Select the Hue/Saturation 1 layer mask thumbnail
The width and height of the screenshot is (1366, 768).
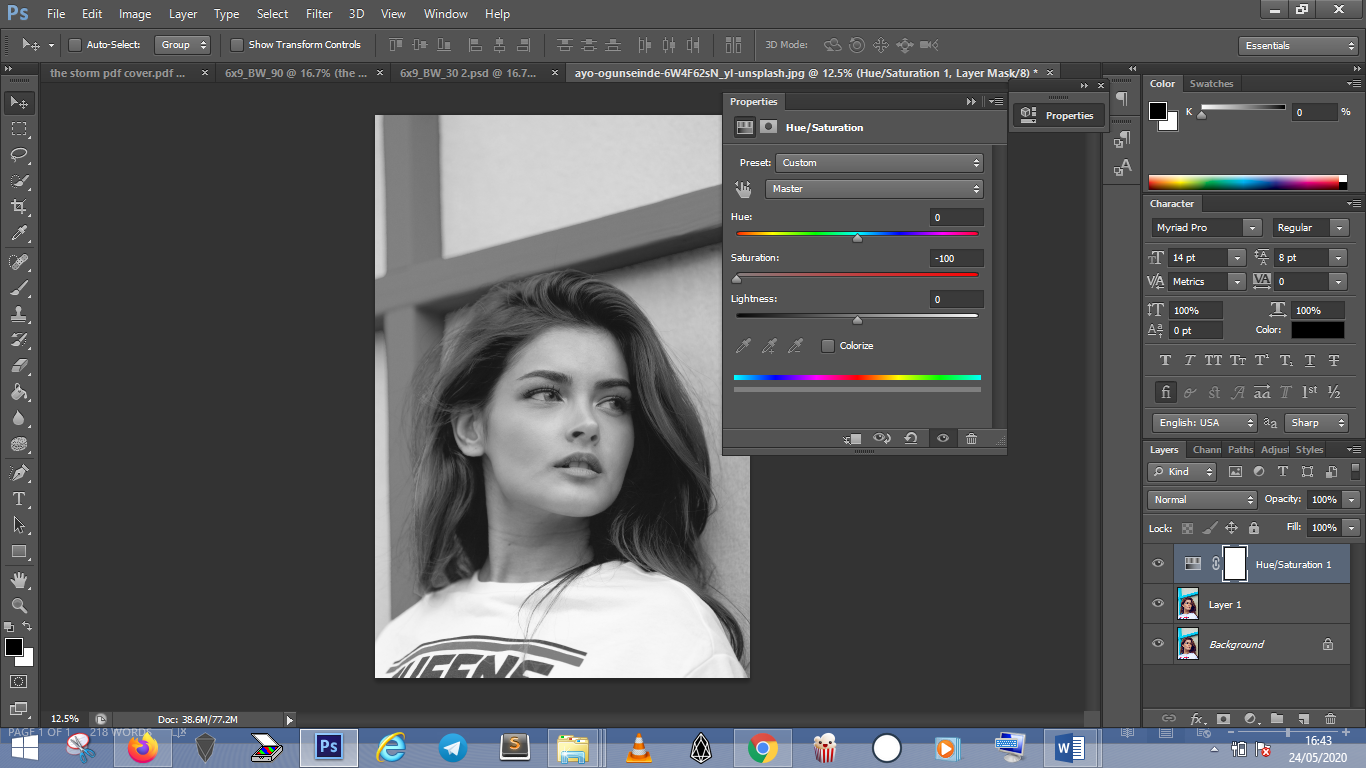1234,564
